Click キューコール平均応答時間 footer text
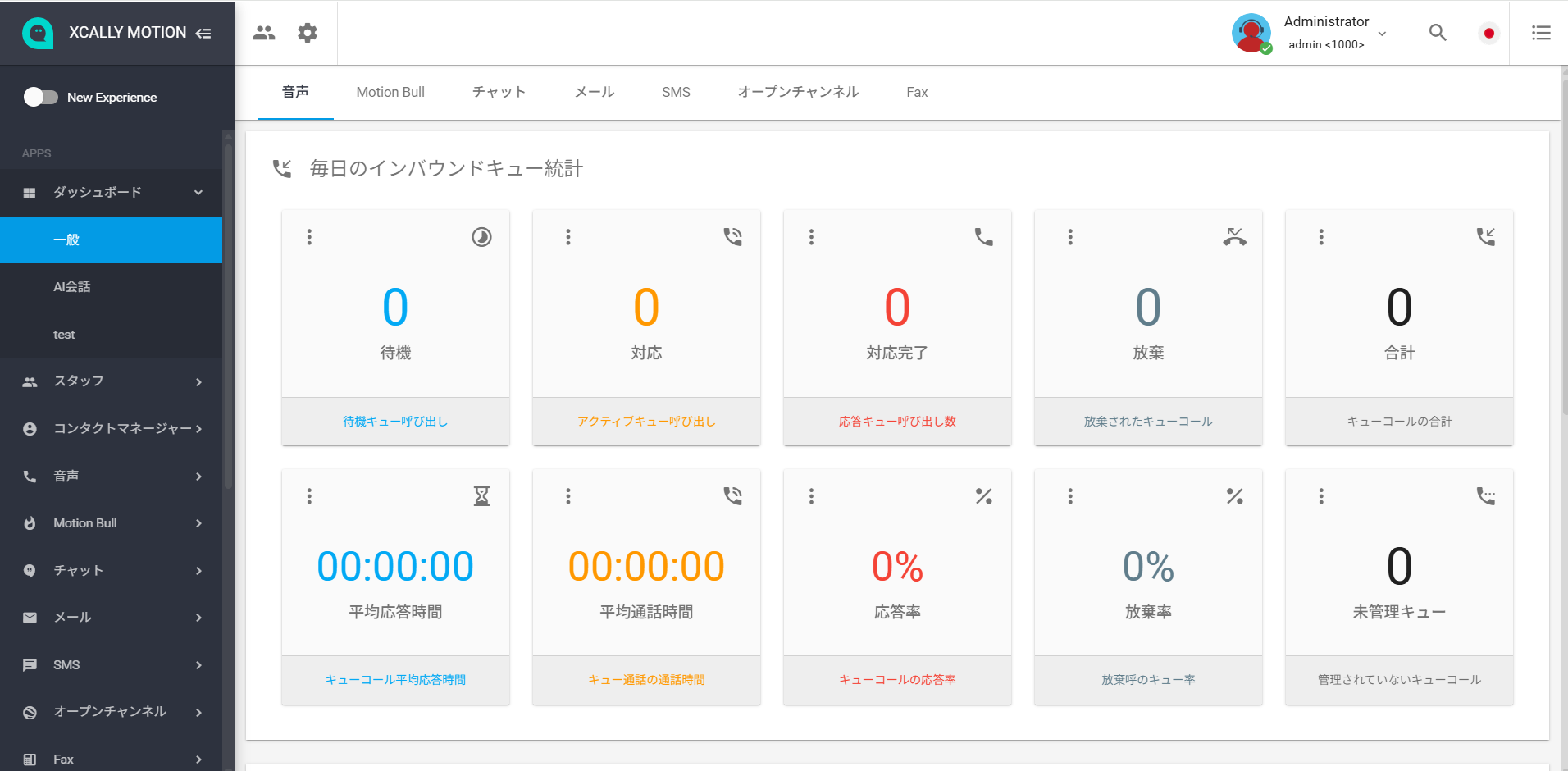Screen dimensions: 1568x771 coord(395,680)
